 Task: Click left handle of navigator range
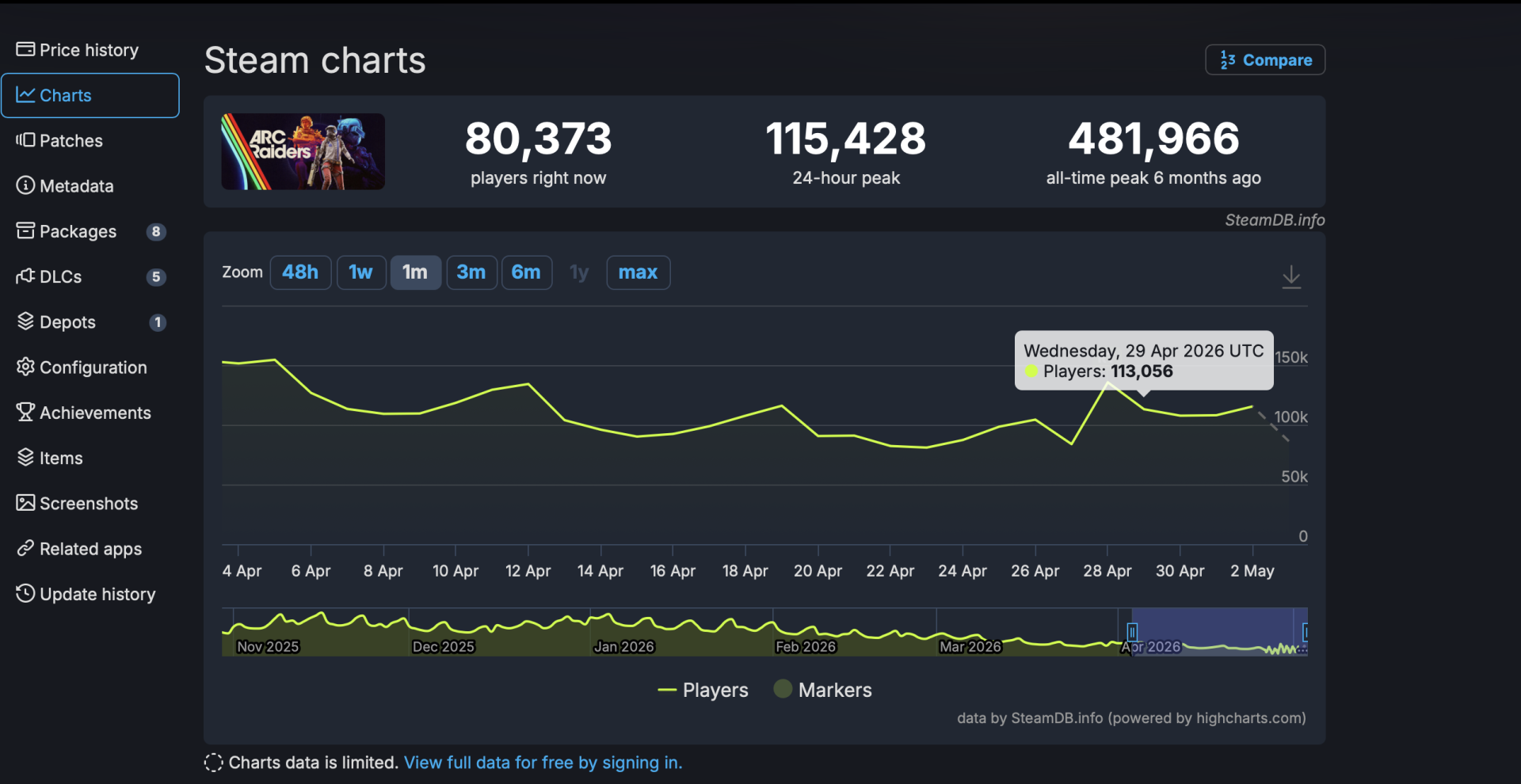[1132, 631]
